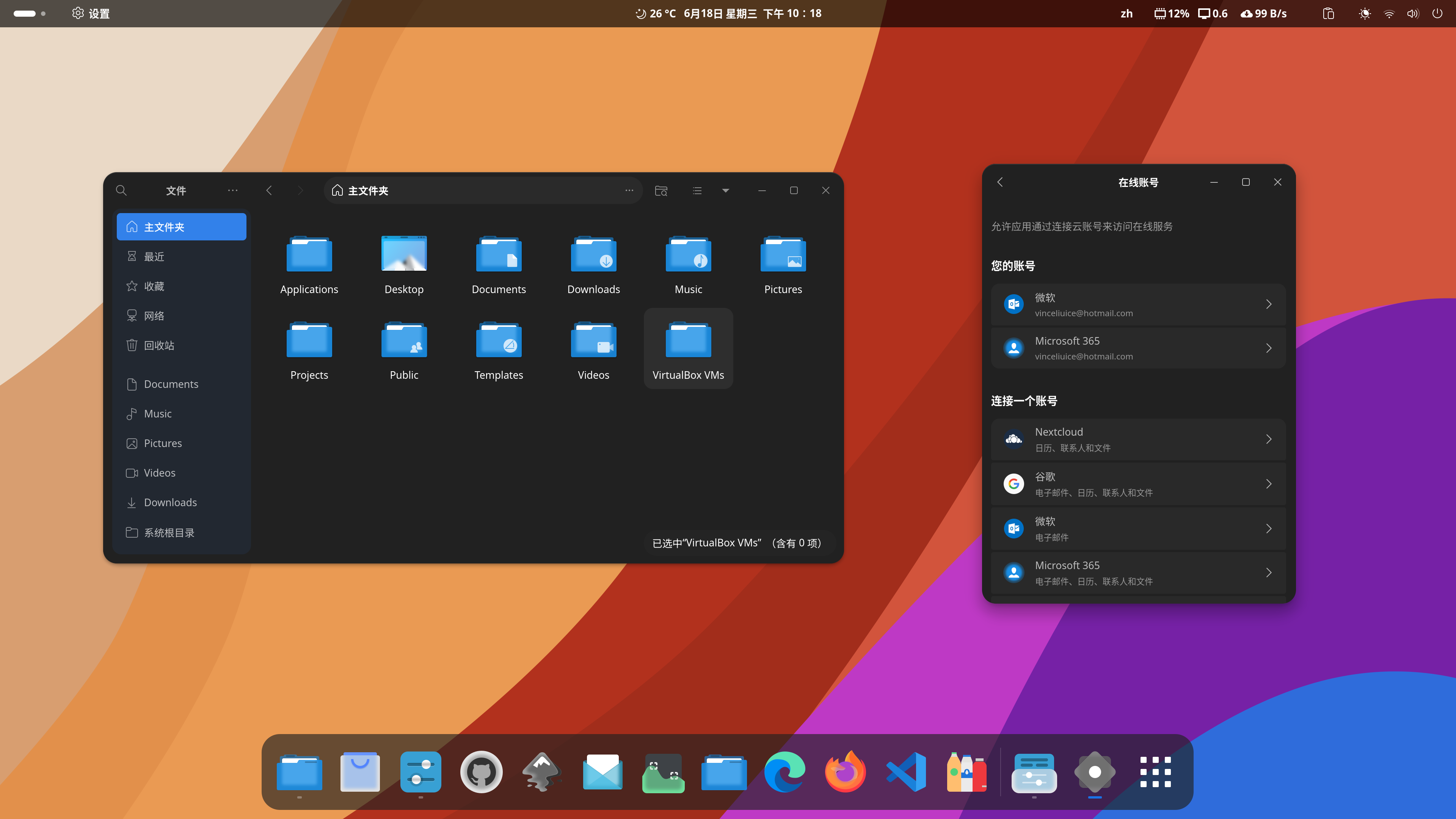This screenshot has width=1456, height=819.
Task: Open 设置 app menu in top bar
Action: tap(91, 13)
